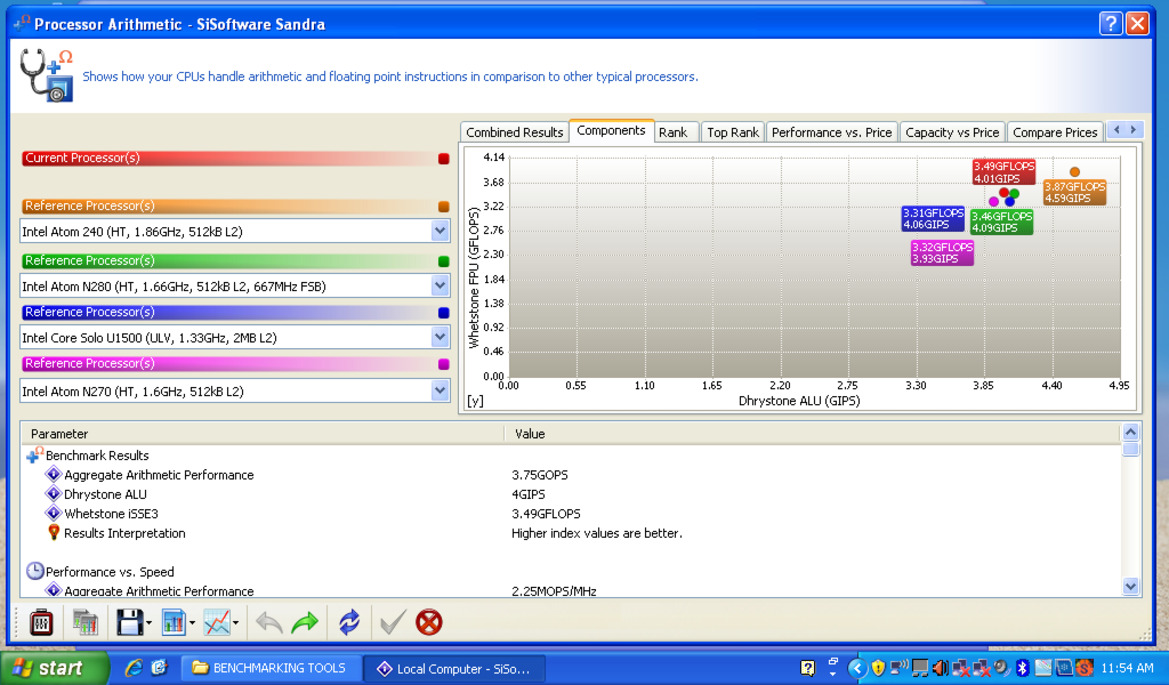Open the dropdown arrow next to the save icon

pos(149,623)
